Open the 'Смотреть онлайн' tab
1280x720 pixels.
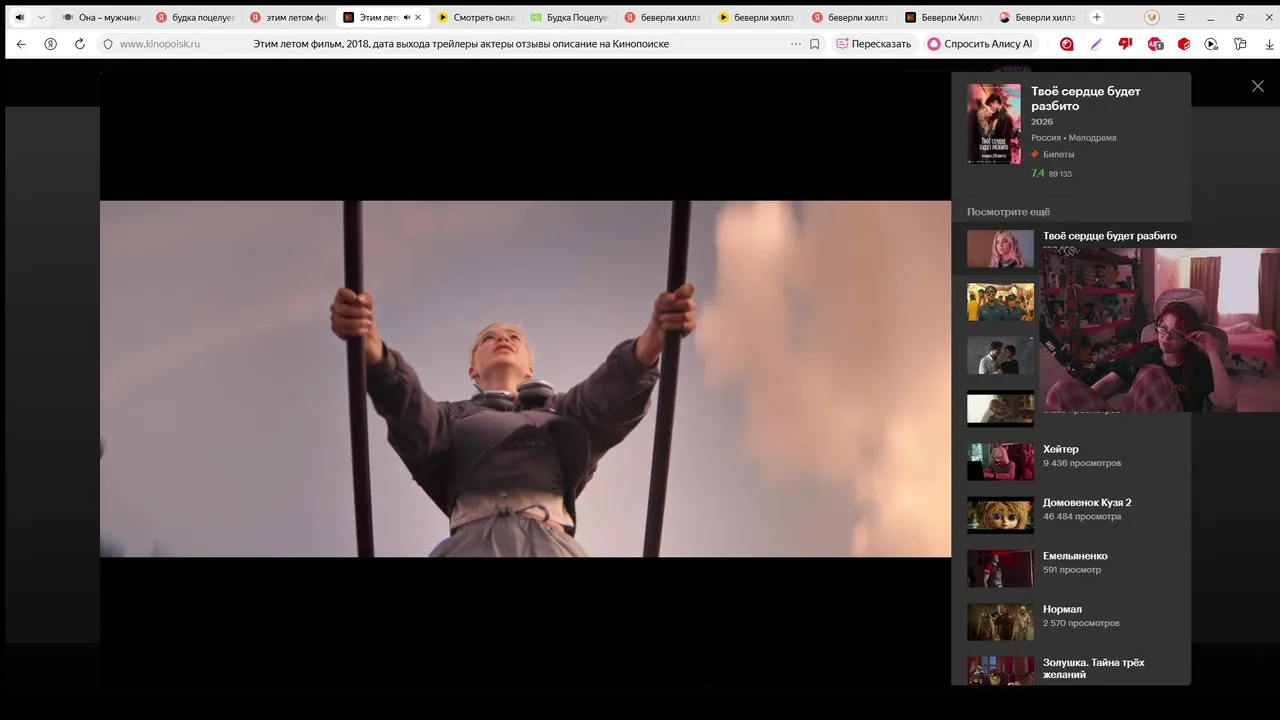click(476, 17)
